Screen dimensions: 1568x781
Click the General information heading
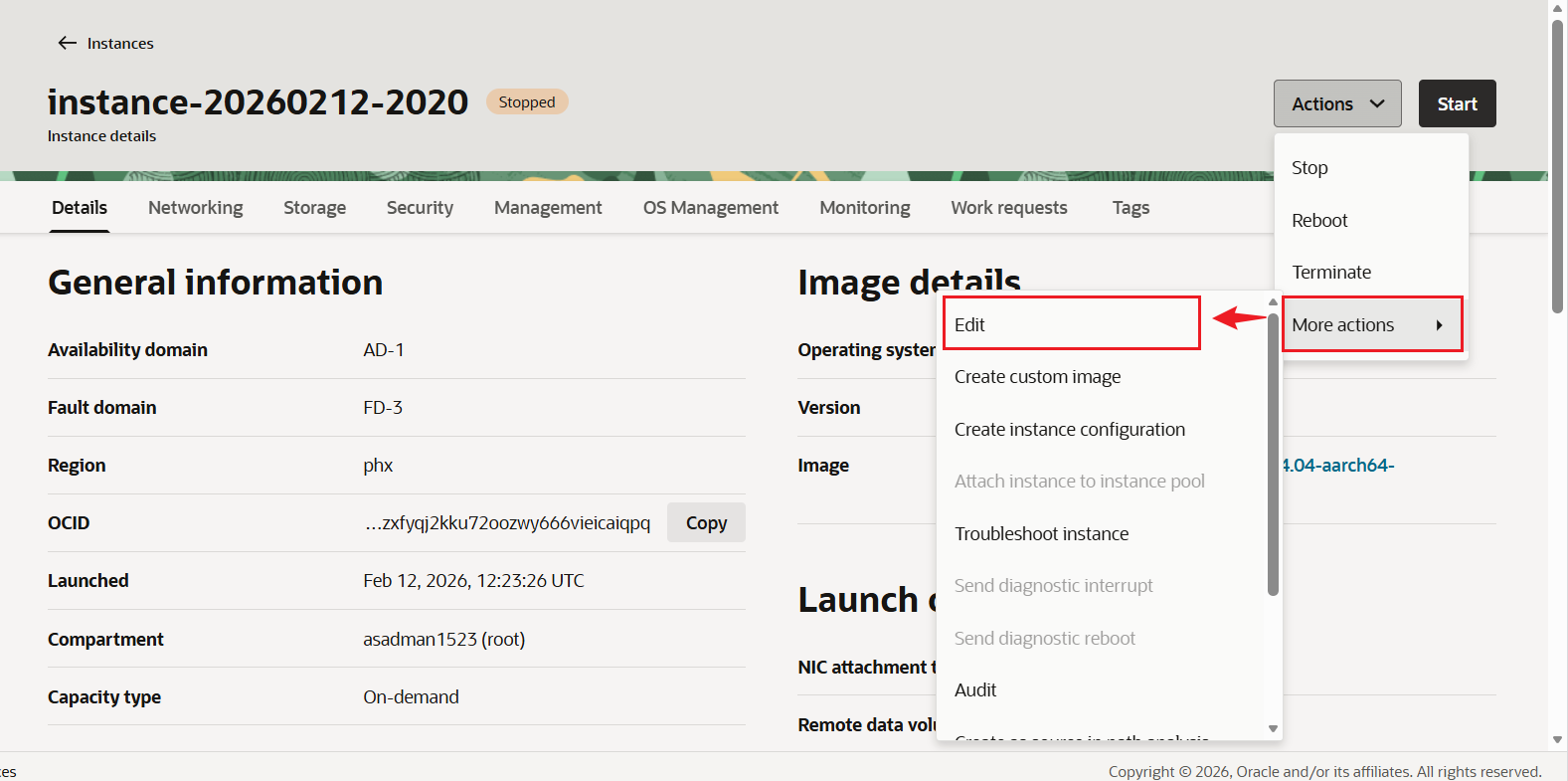(215, 283)
